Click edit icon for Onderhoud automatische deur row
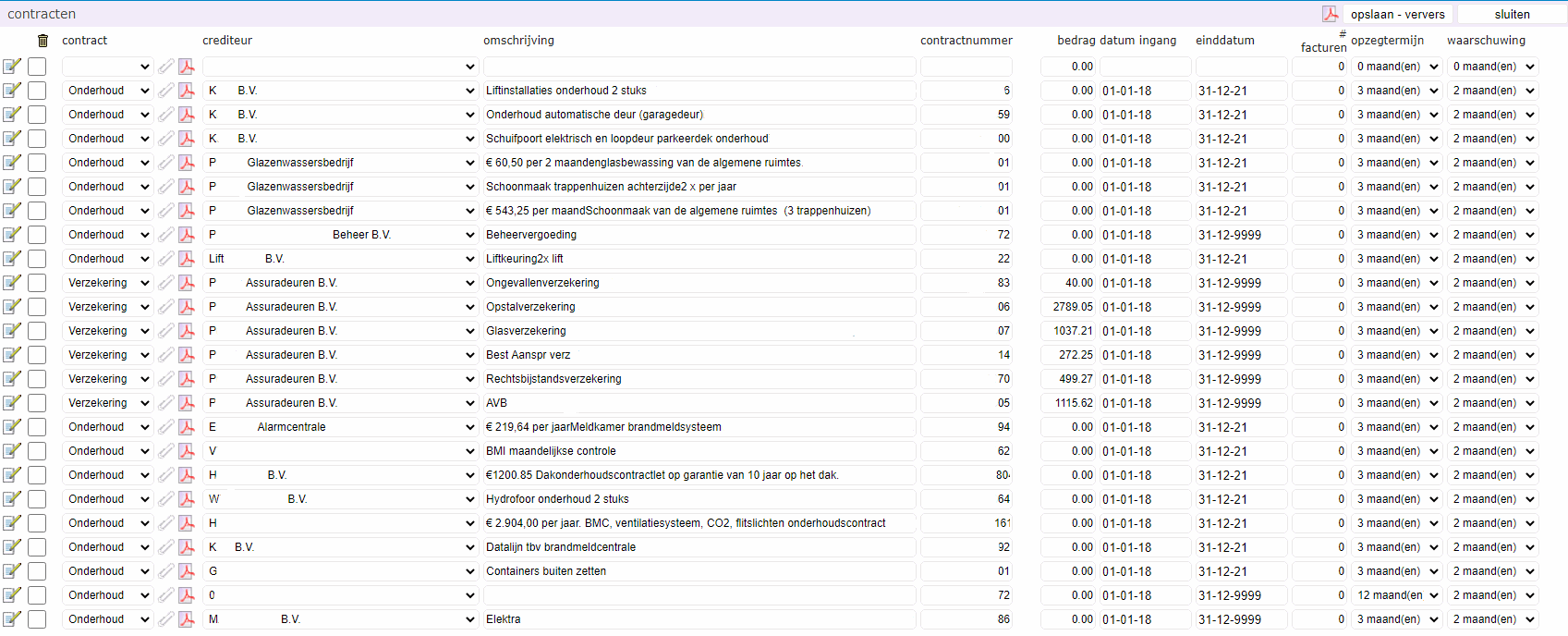Image resolution: width=1568 pixels, height=636 pixels. [12, 115]
